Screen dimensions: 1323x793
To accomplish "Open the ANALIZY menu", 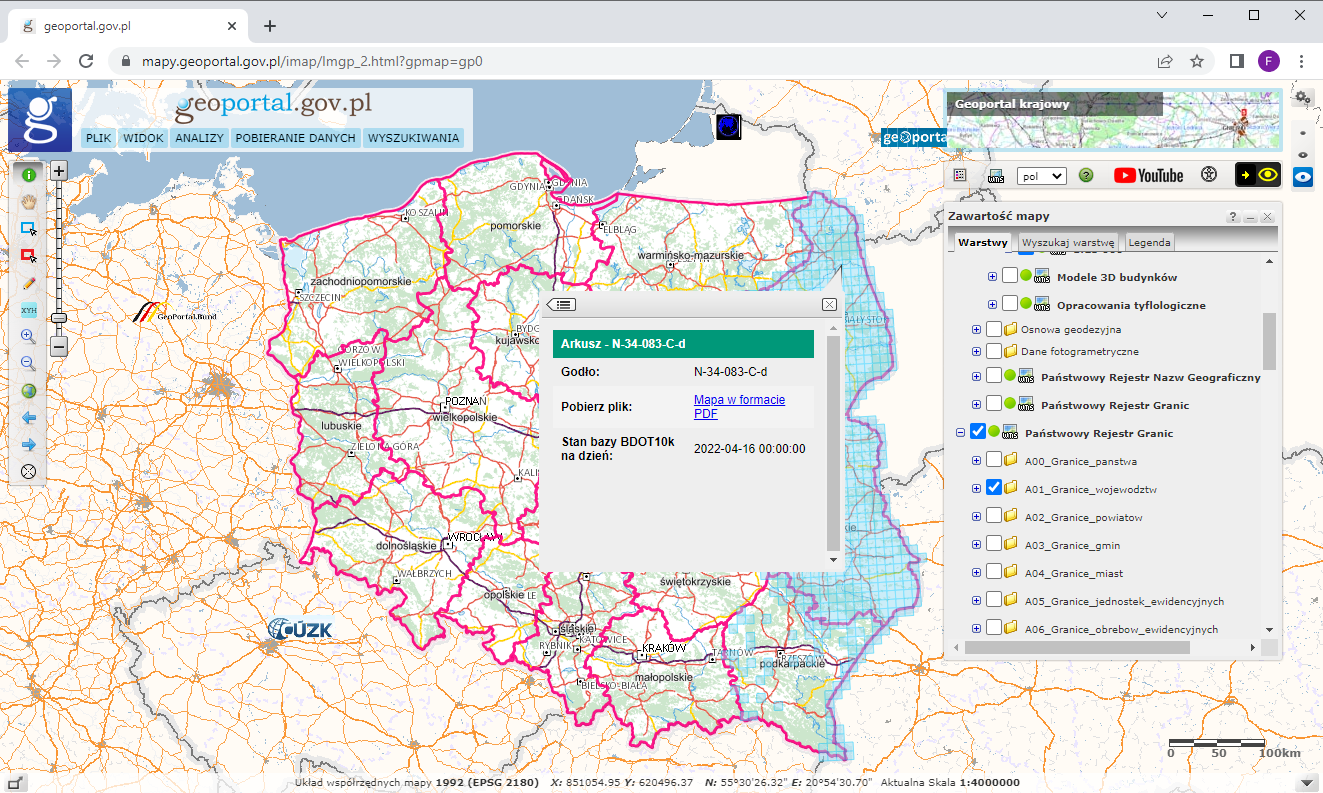I will coord(199,138).
